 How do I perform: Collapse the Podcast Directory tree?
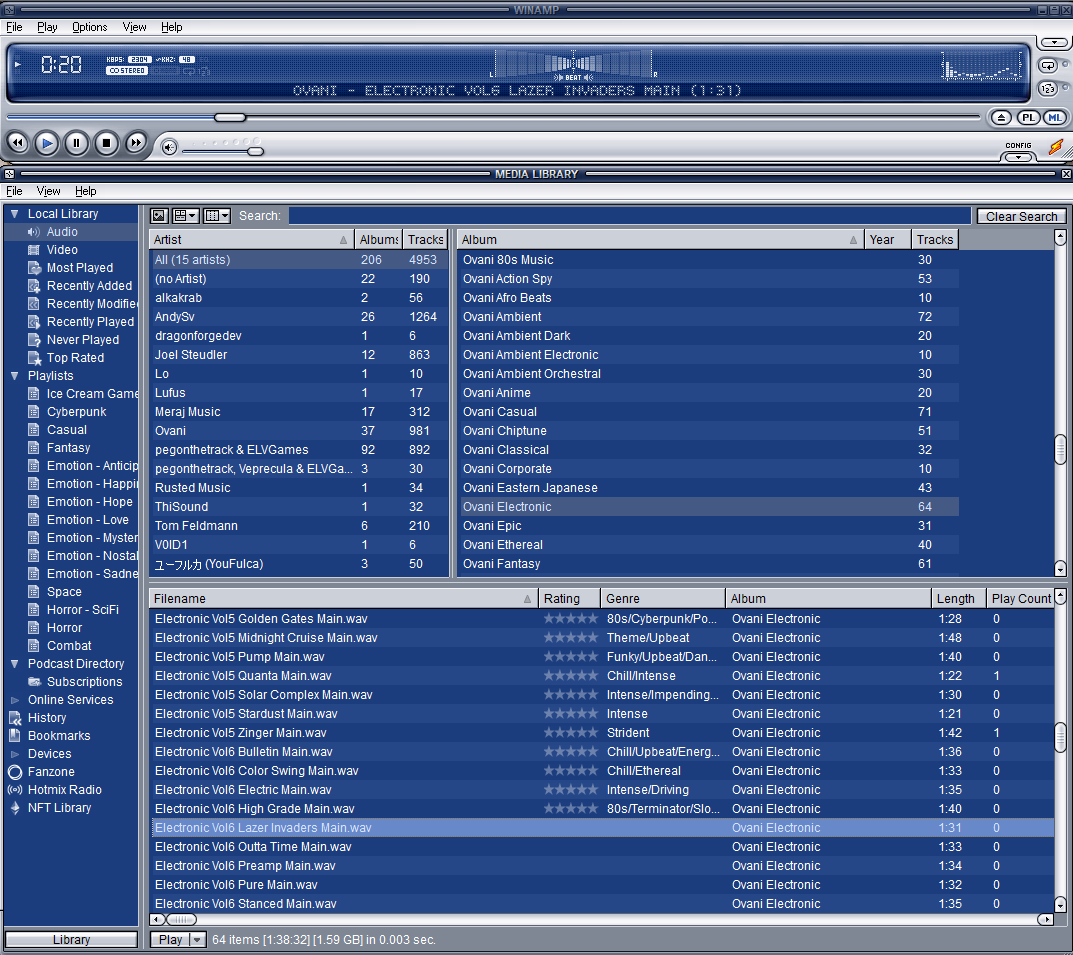pos(14,664)
